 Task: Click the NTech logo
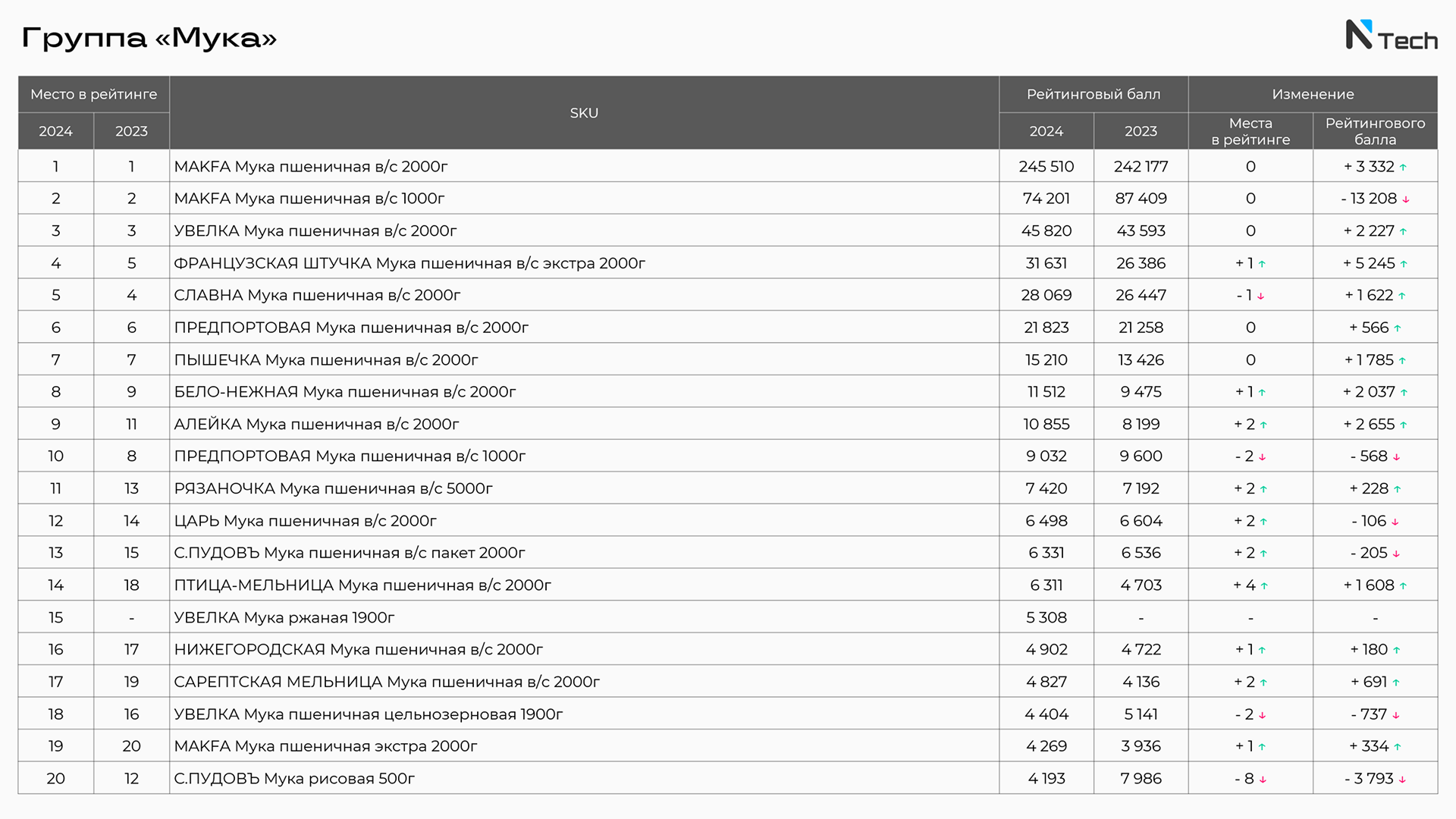click(x=1392, y=35)
